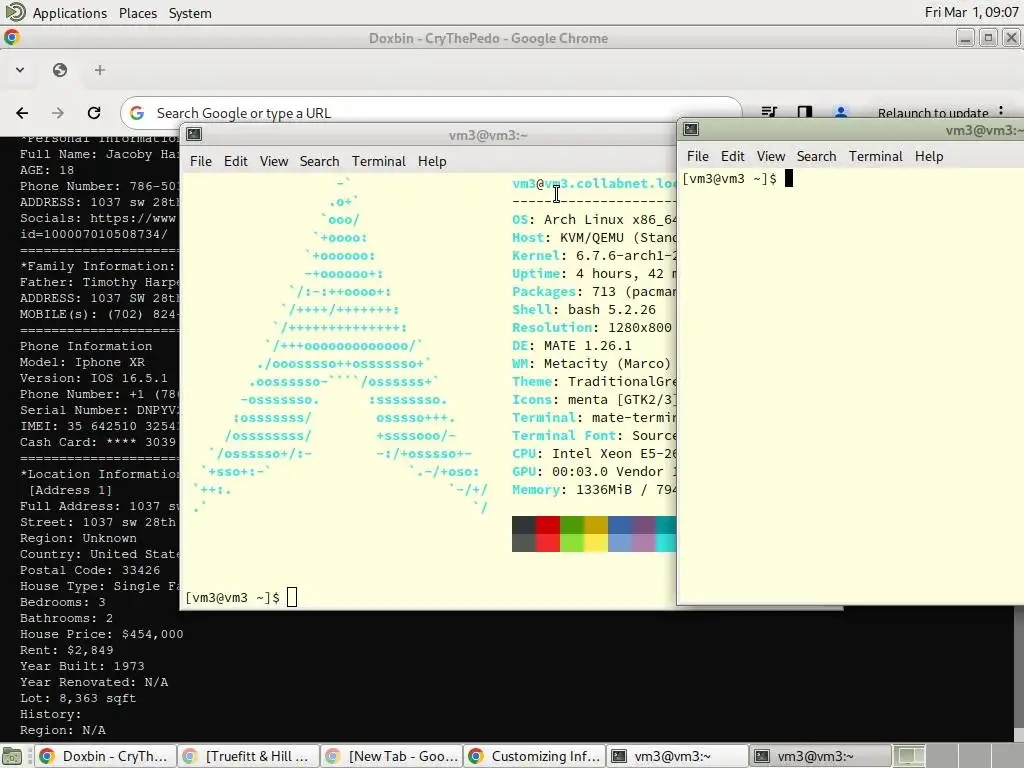Open Search menu in the empty terminal

coord(816,156)
